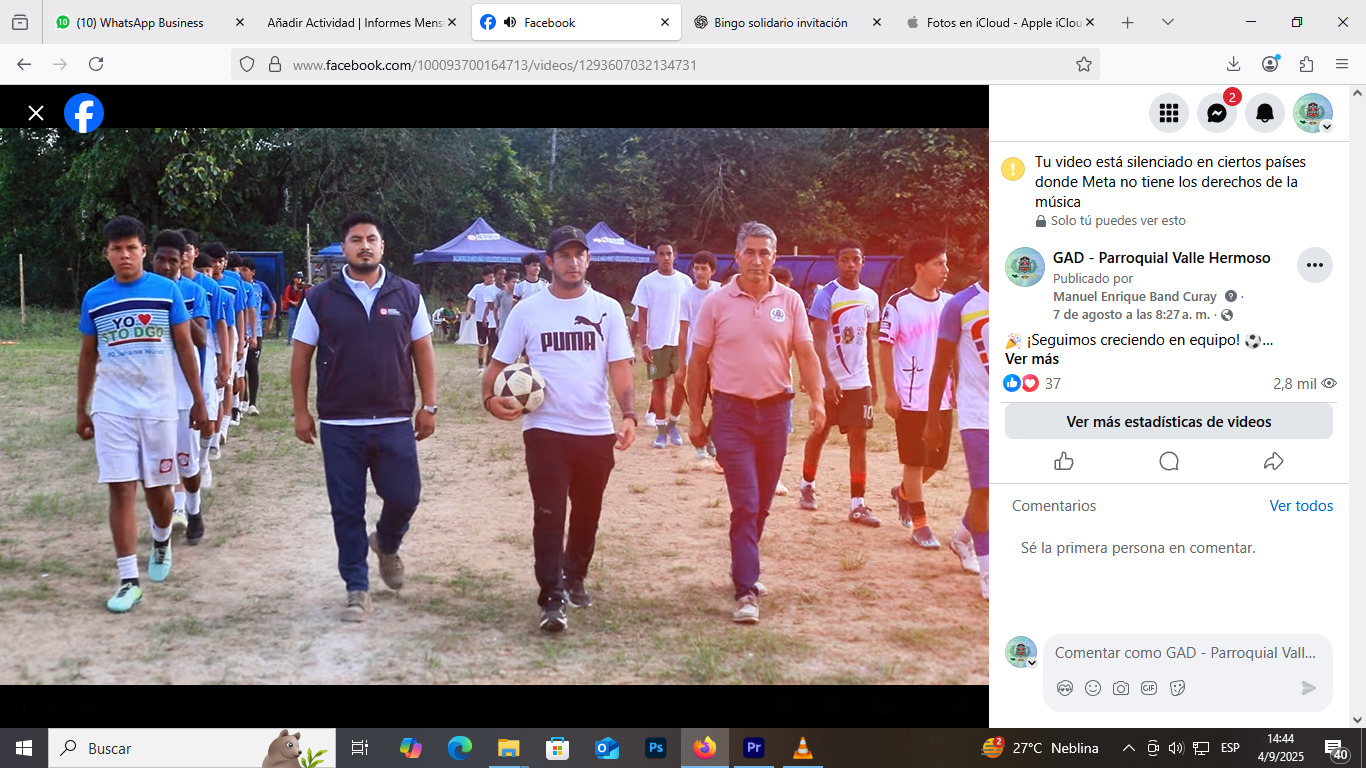Screen dimensions: 1366x768
Task: Open Adobe Premiere Pro from the taskbar
Action: point(753,748)
